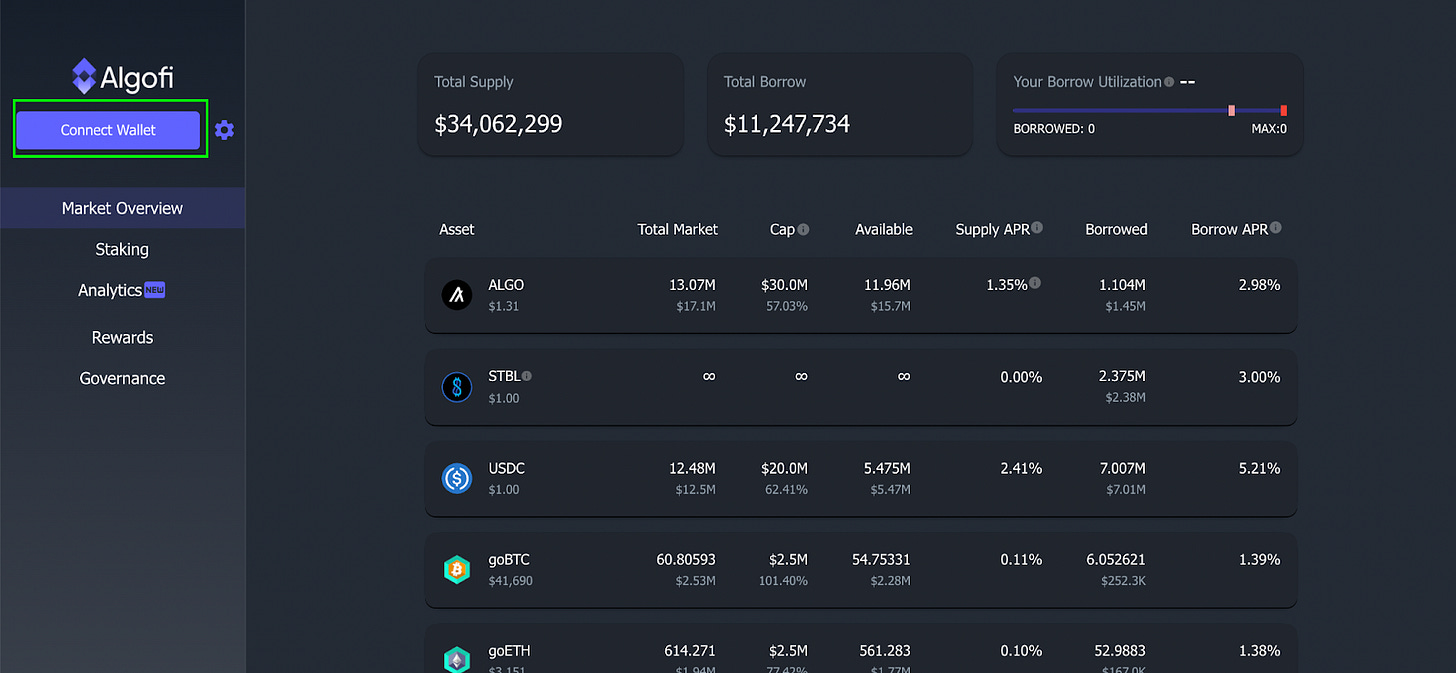Screen dimensions: 1456x673
Task: Click the info icon beside Borrow APR header
Action: click(1276, 228)
